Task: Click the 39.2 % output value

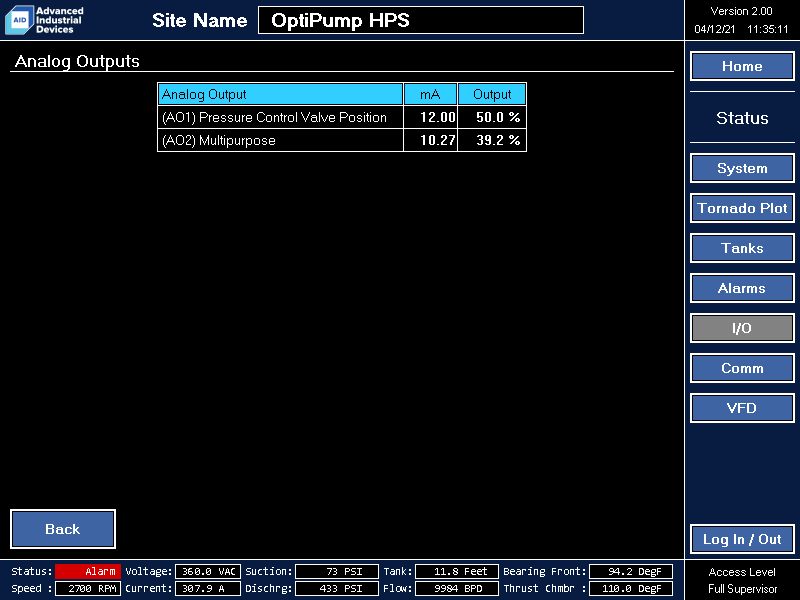Action: 498,140
